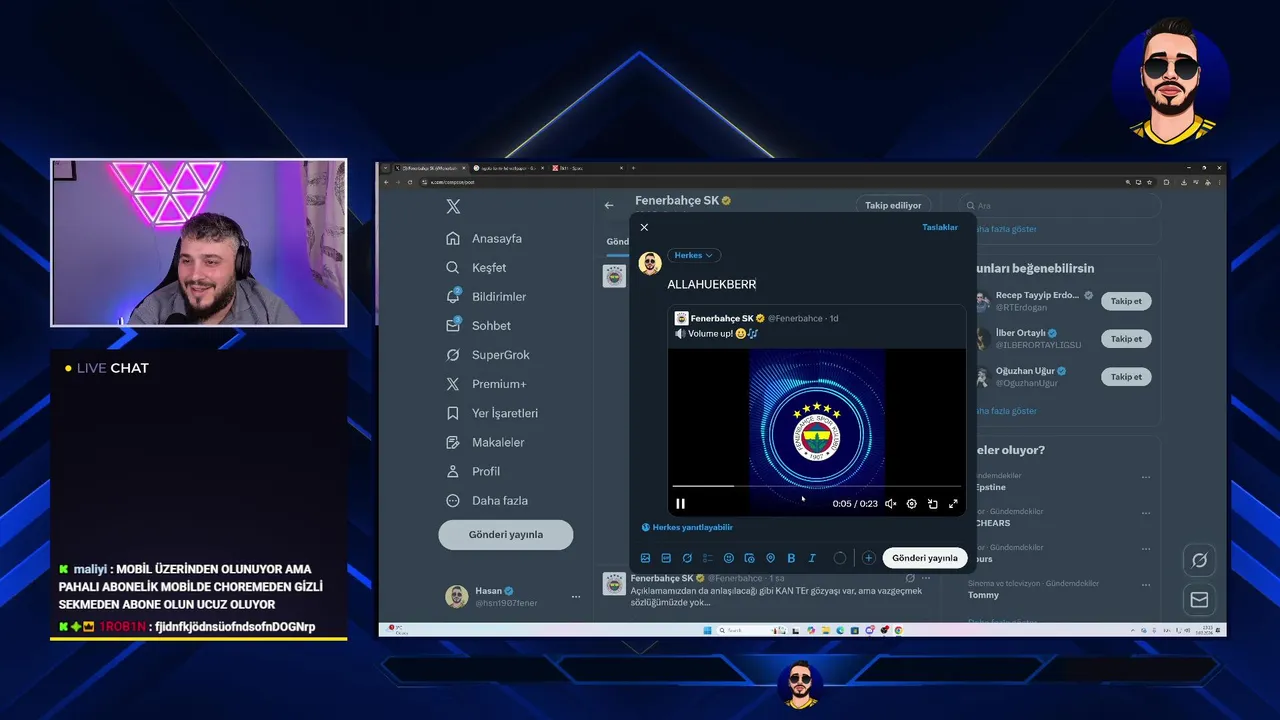The height and width of the screenshot is (720, 1280).
Task: Toggle picture-in-picture for video
Action: coord(932,504)
